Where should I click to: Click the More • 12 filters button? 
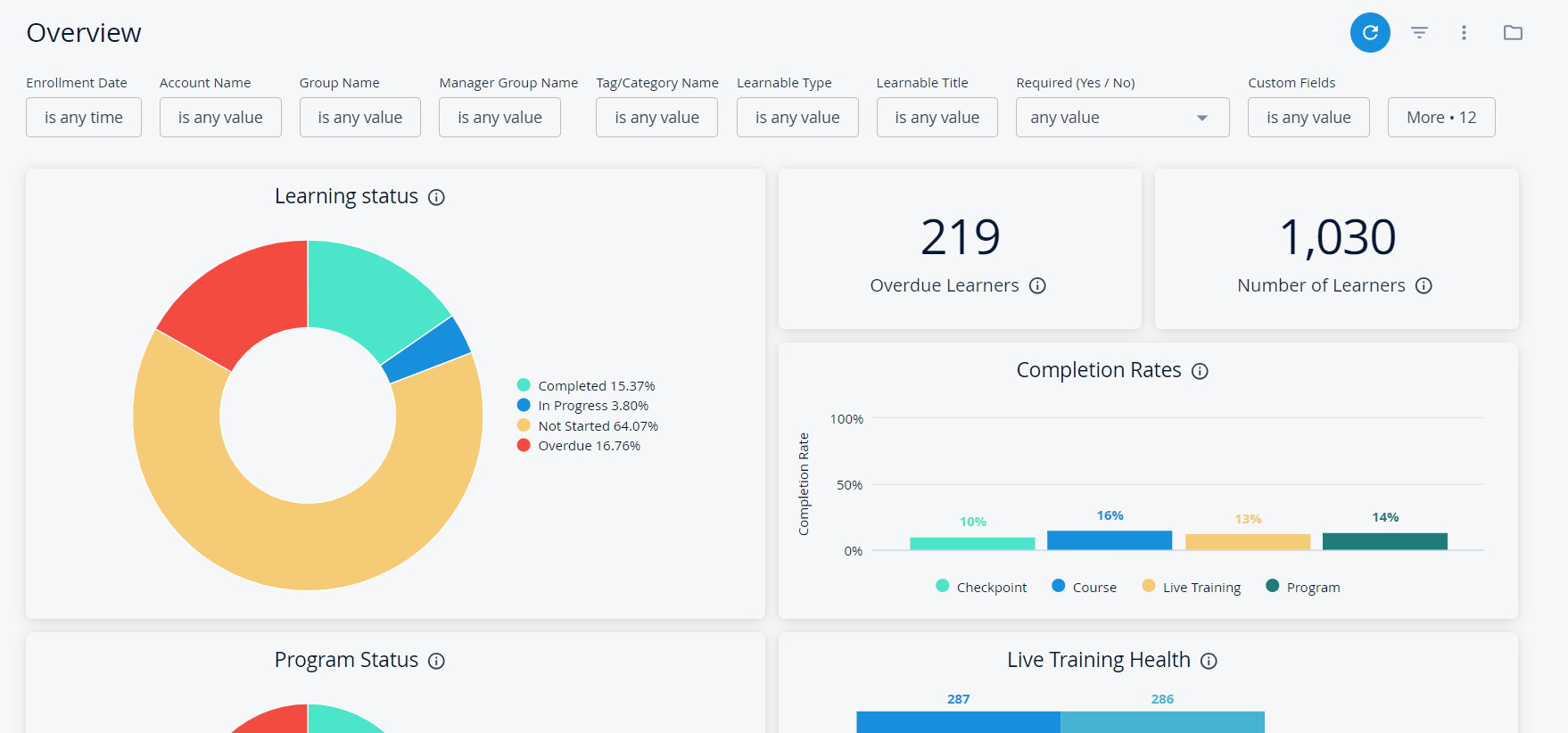pos(1441,117)
